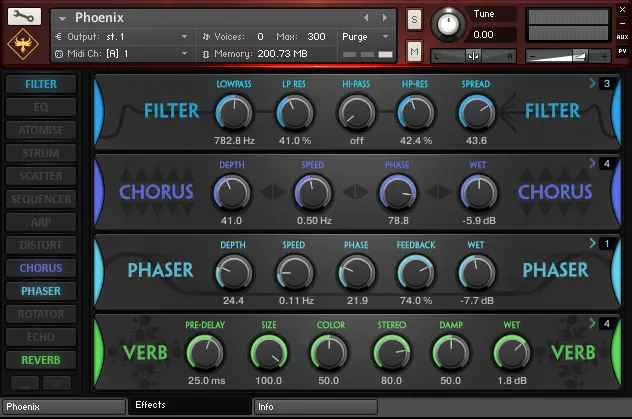Click the Chorus row arrow near 4
632x419 pixels.
(x=592, y=163)
